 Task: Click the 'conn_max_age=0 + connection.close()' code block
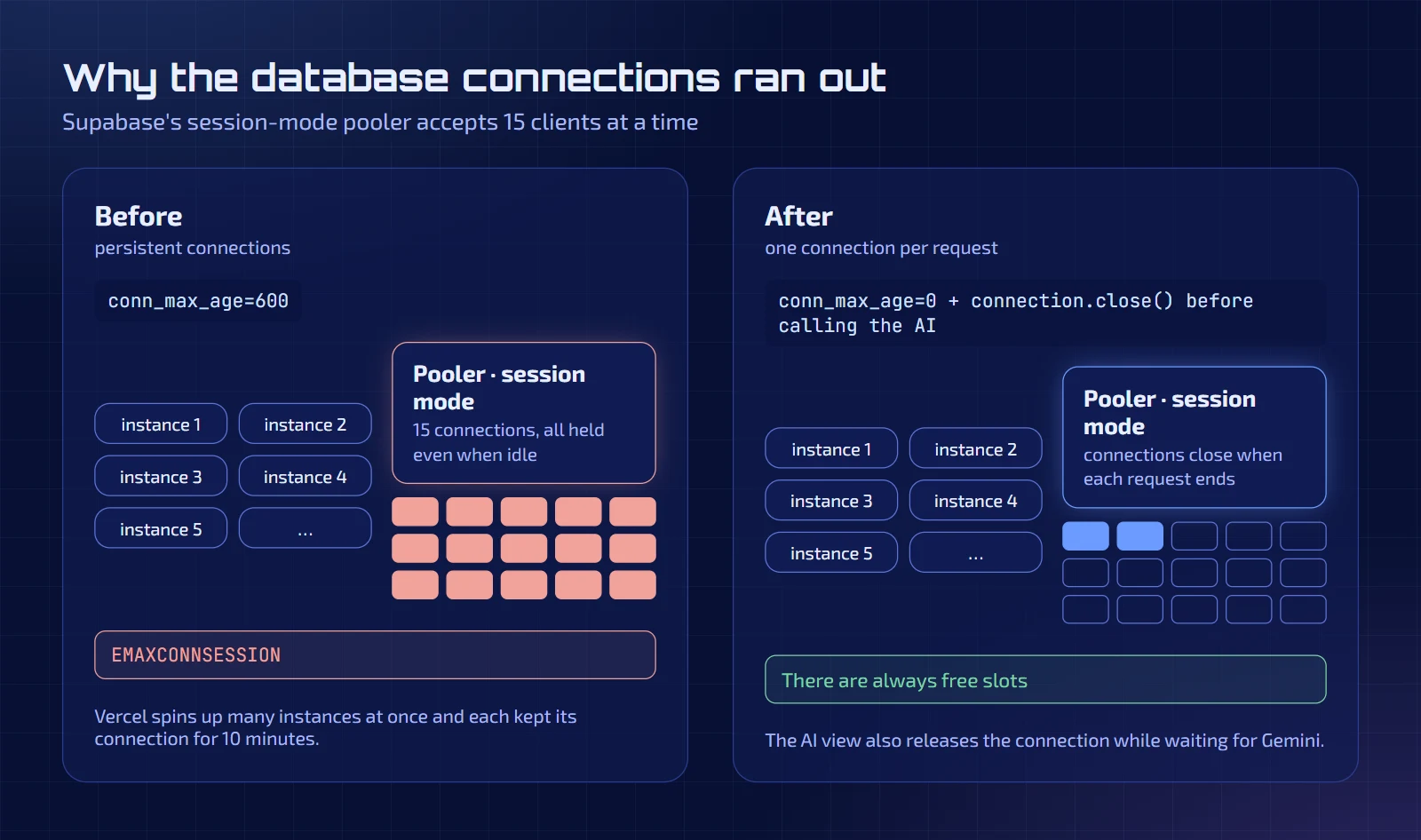tap(1045, 313)
